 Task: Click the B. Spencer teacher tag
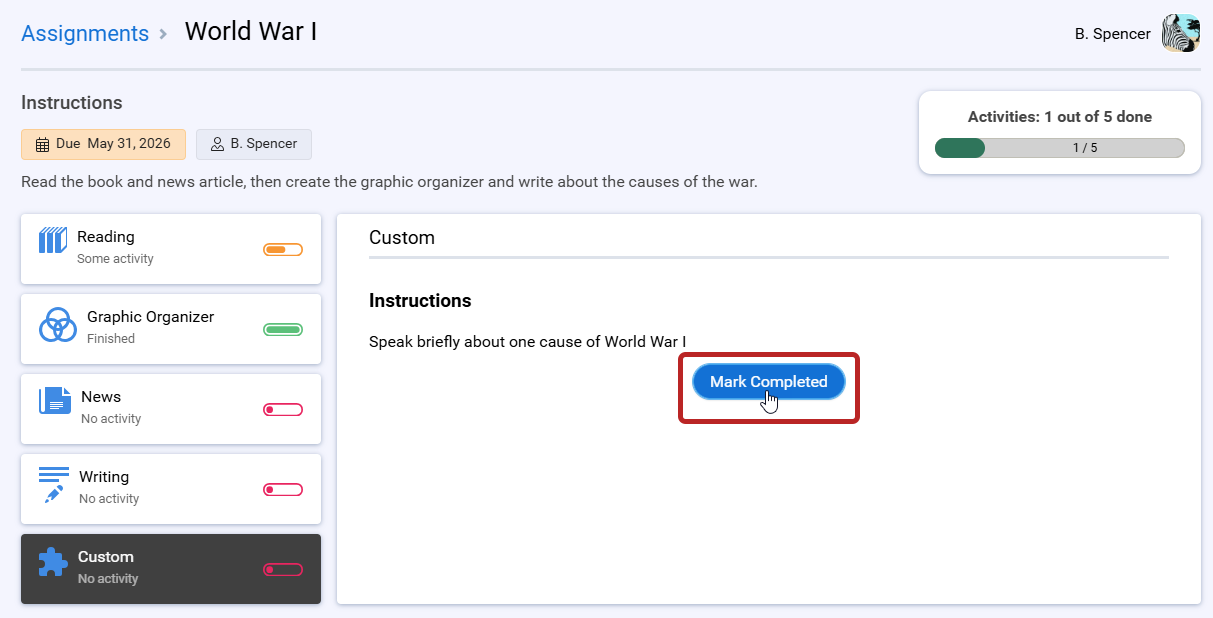coord(254,144)
